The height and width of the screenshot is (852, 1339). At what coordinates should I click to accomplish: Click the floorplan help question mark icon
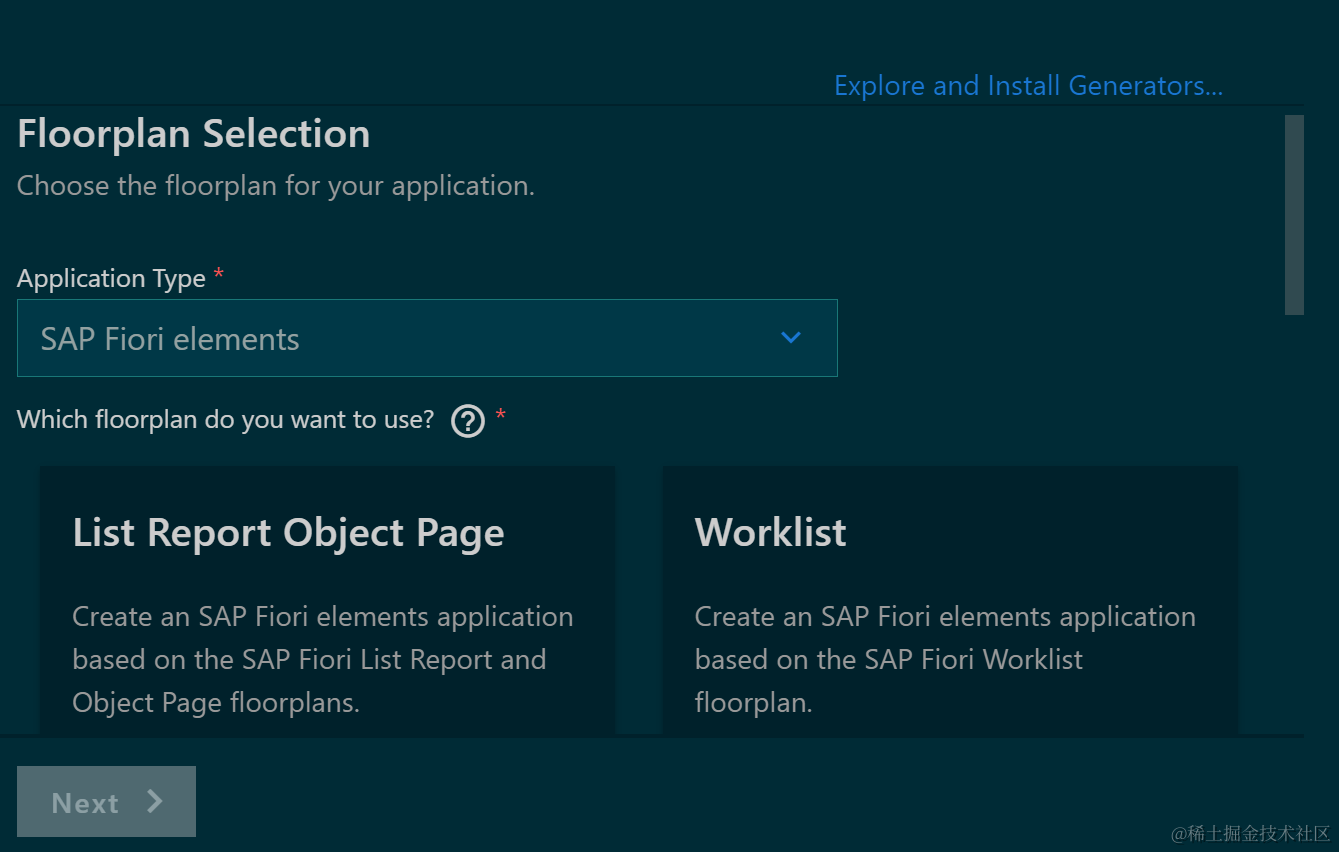(x=468, y=421)
